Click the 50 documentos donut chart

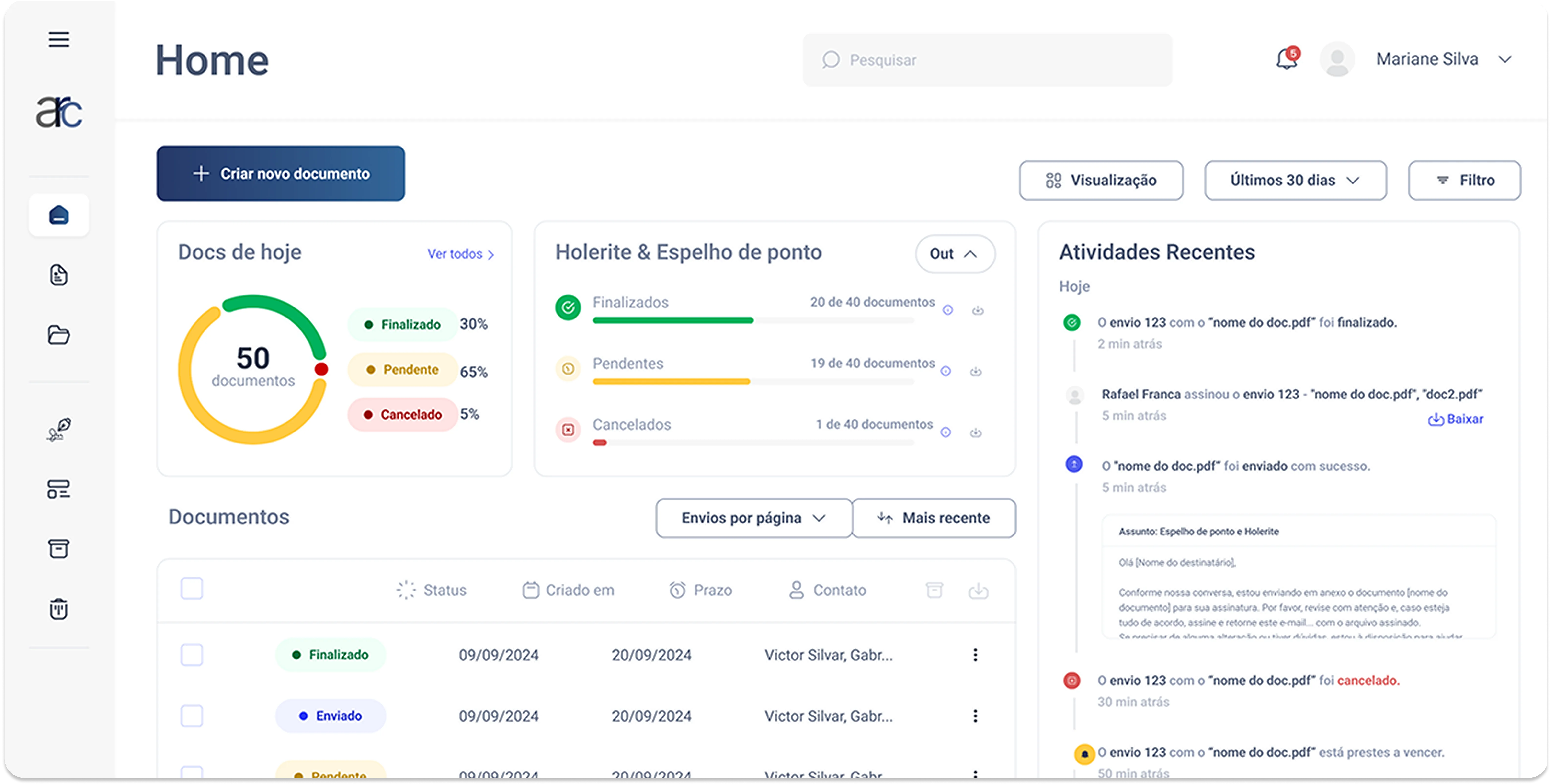(253, 369)
